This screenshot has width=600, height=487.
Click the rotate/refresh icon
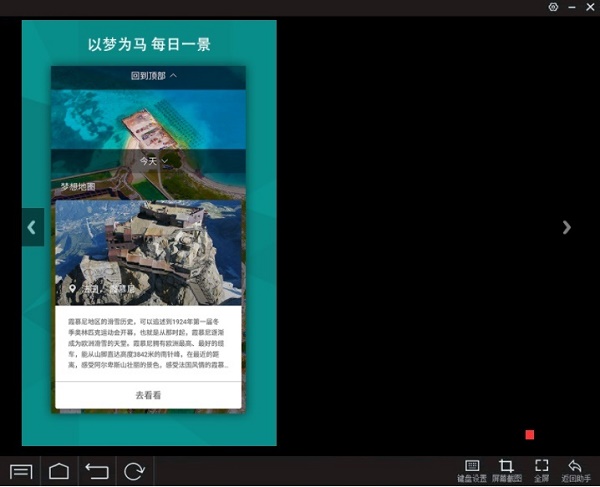[x=134, y=471]
